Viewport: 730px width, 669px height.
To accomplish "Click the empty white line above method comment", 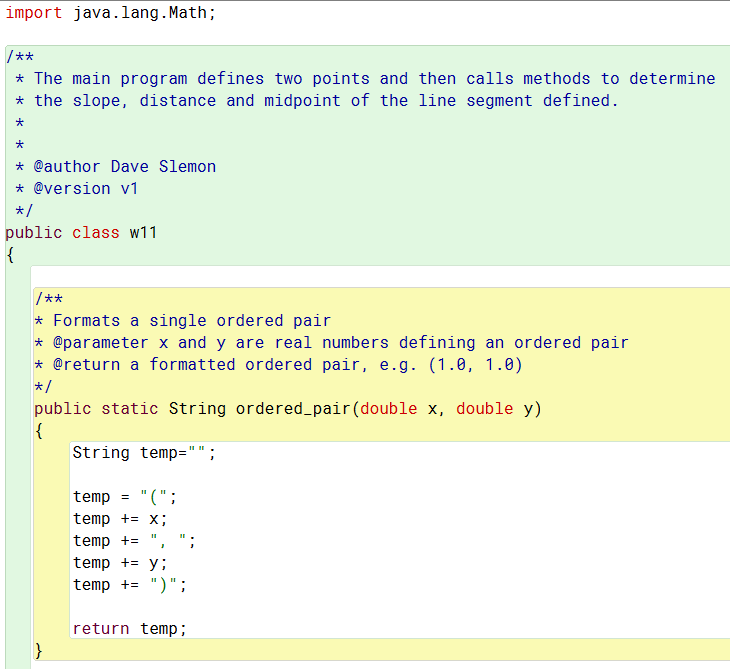I will click(x=380, y=277).
